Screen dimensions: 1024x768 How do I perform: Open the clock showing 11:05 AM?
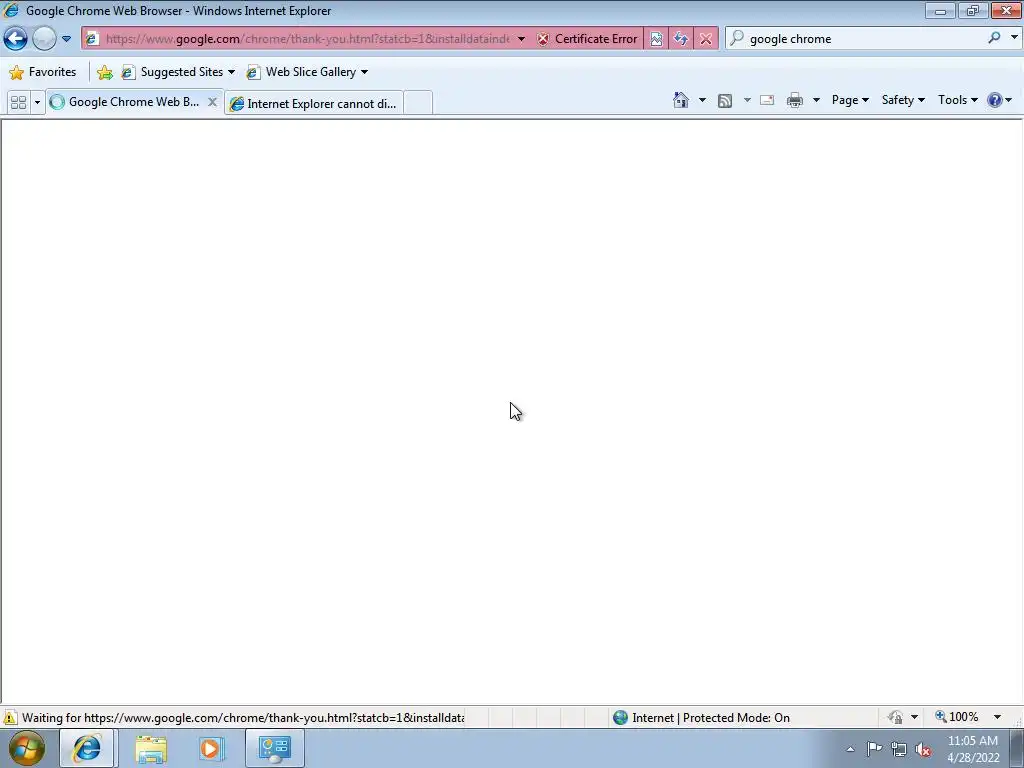coord(973,749)
